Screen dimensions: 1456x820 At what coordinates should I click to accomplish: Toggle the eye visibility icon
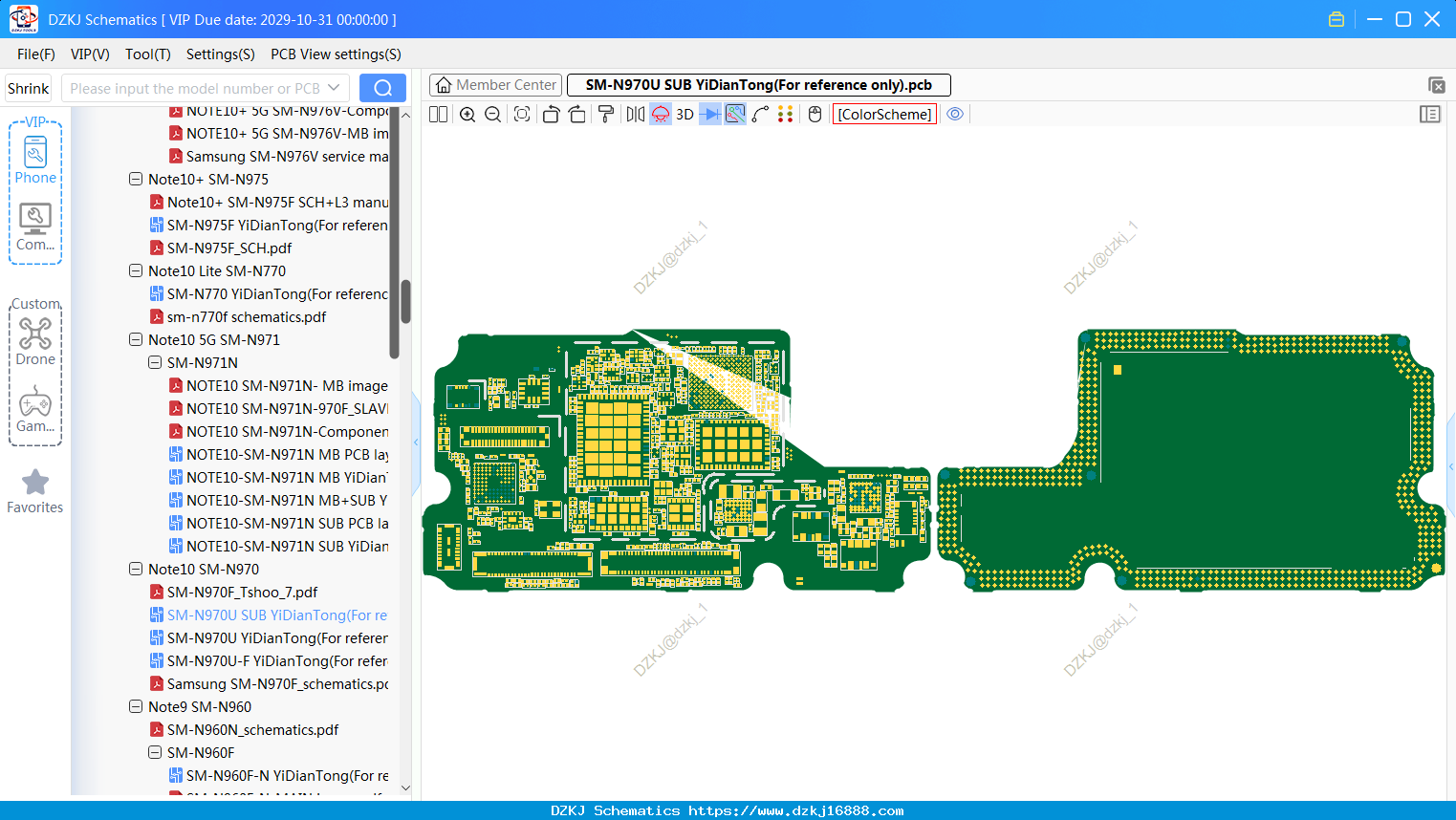pyautogui.click(x=955, y=114)
